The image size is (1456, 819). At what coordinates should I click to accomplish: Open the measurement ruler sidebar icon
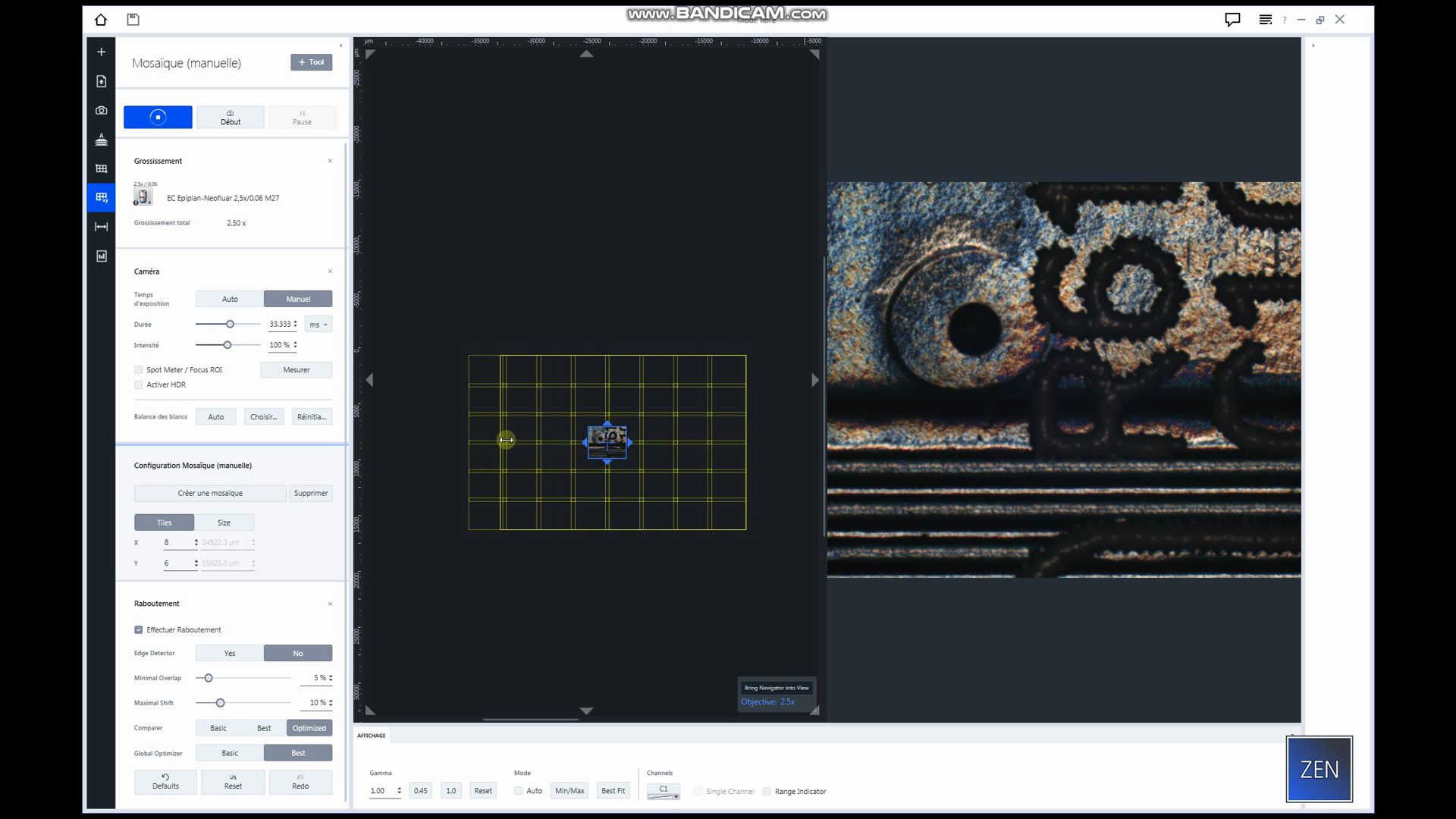click(x=101, y=227)
